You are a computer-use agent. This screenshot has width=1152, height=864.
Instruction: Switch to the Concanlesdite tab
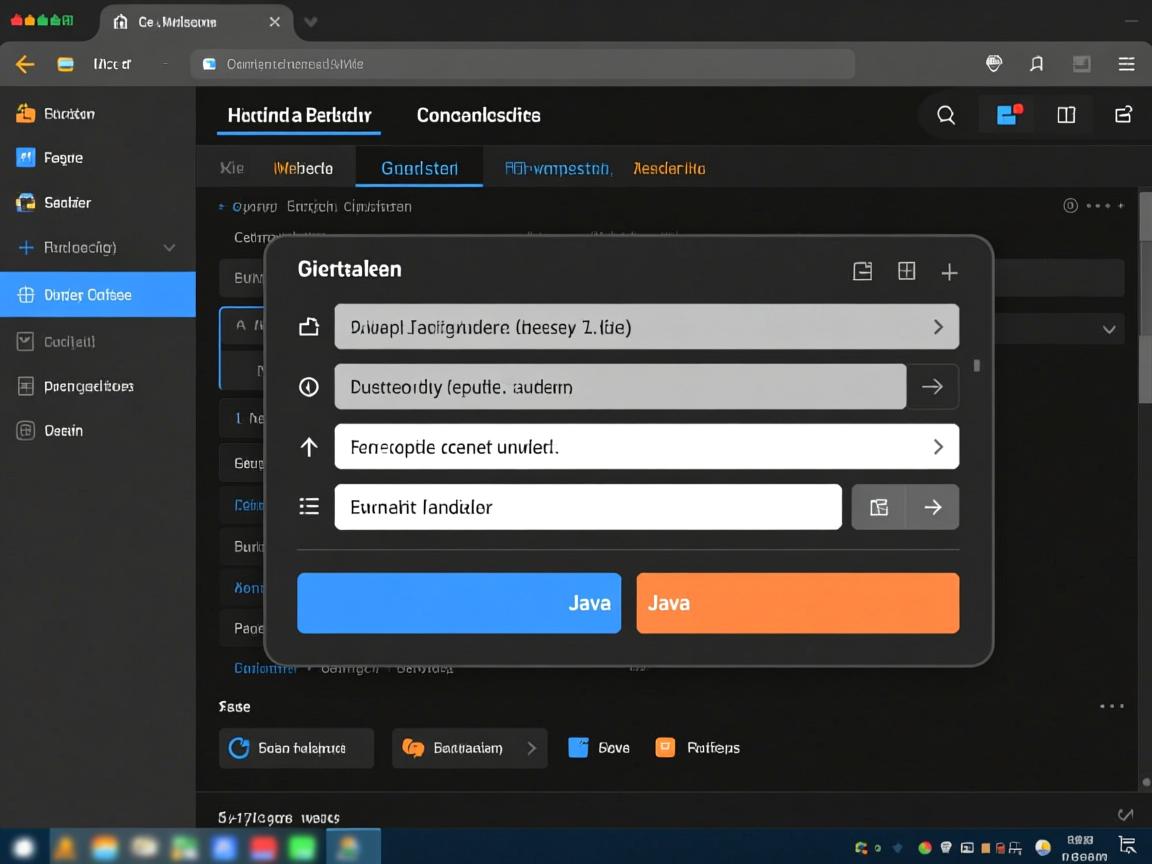click(478, 115)
